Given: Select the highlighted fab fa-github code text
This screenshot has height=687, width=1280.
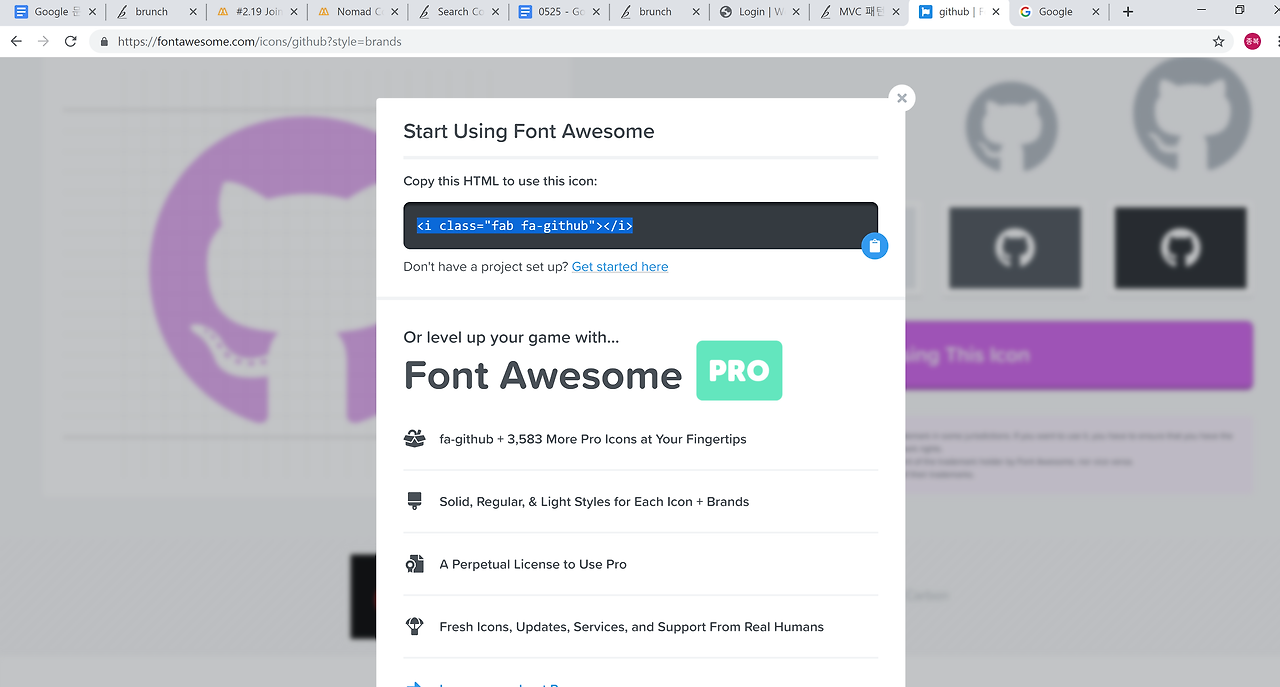Looking at the screenshot, I should 525,226.
